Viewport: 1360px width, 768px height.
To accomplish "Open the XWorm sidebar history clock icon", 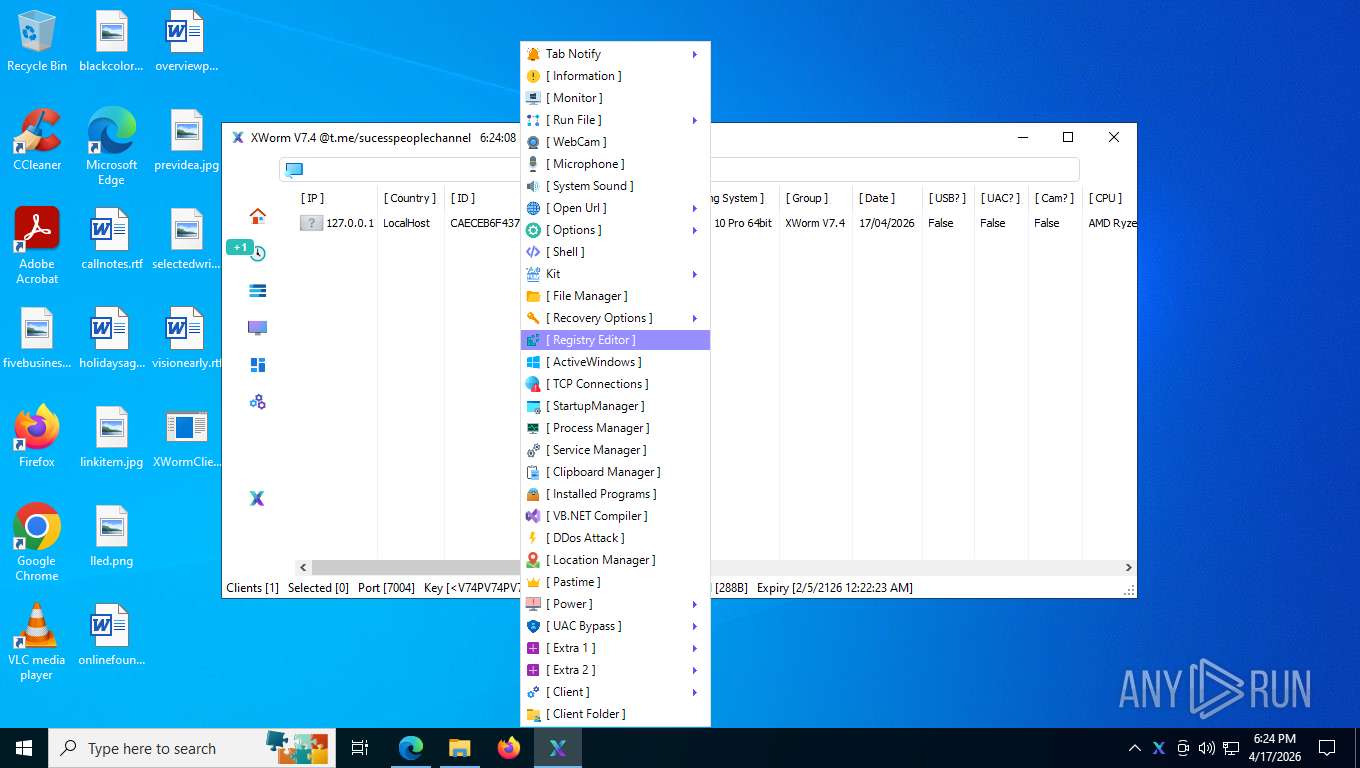I will click(258, 253).
